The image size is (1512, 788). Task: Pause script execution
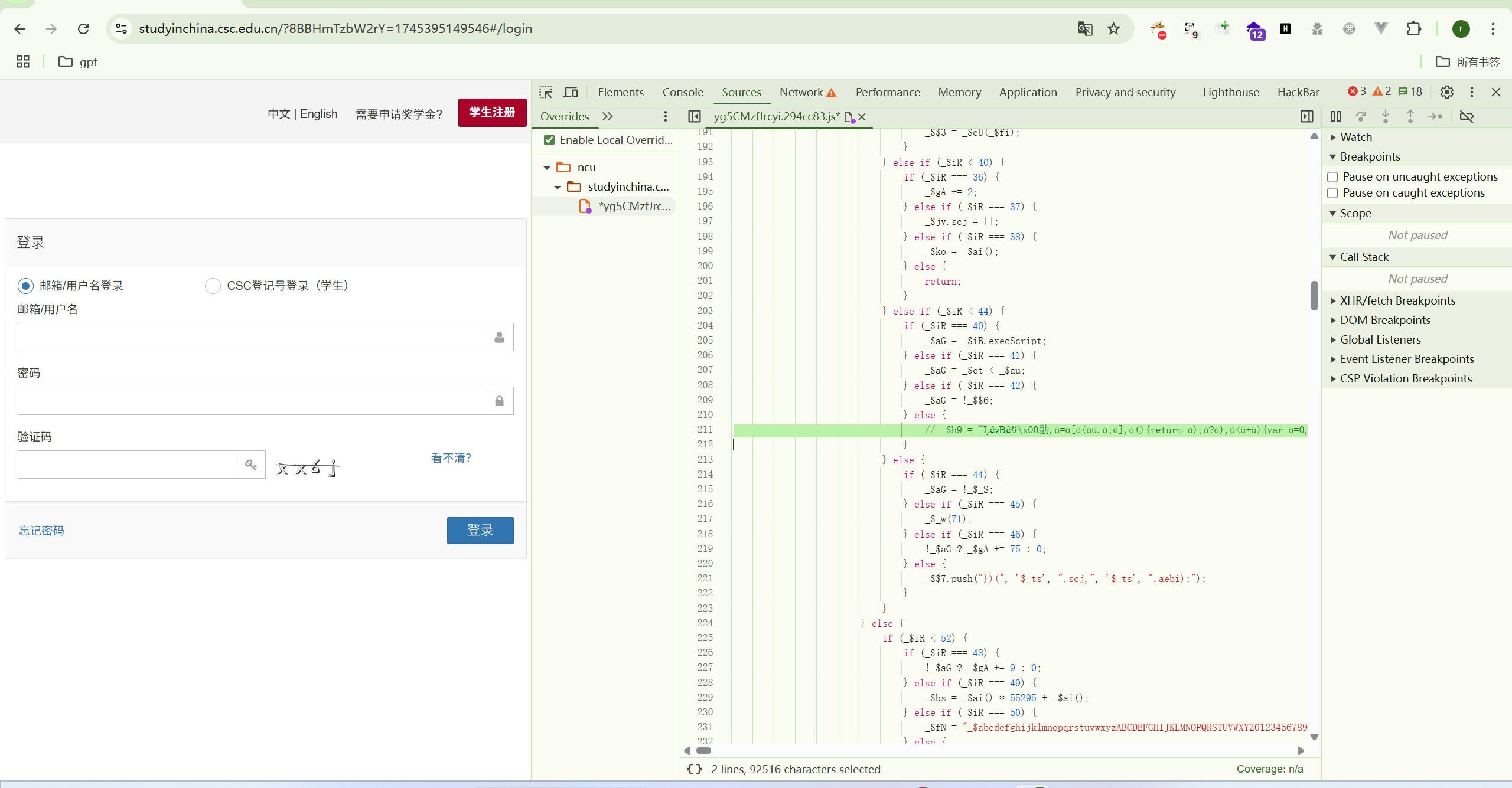[1336, 116]
